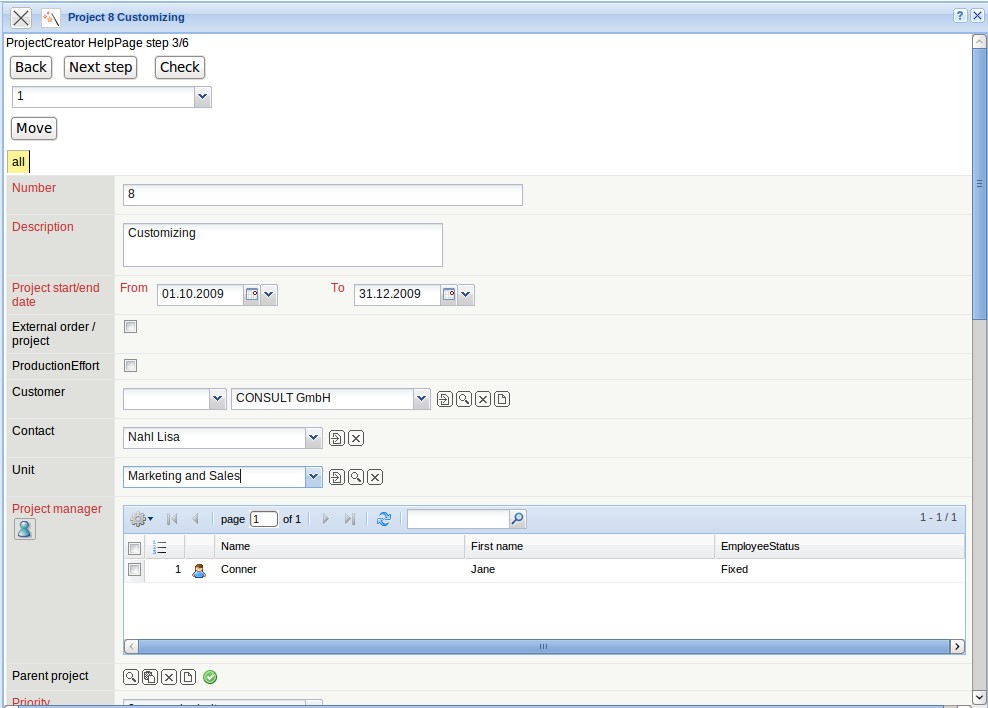Click into the Description text area

[282, 245]
